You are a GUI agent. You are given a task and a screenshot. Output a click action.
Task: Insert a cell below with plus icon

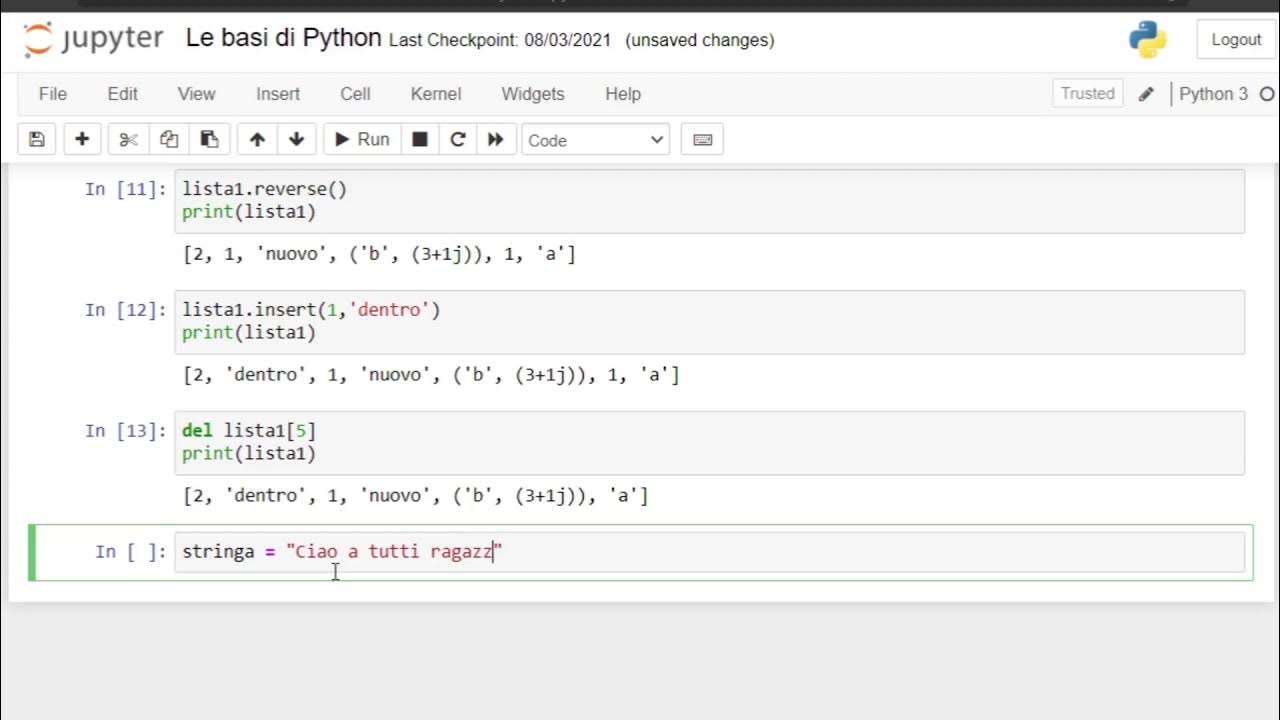[82, 140]
